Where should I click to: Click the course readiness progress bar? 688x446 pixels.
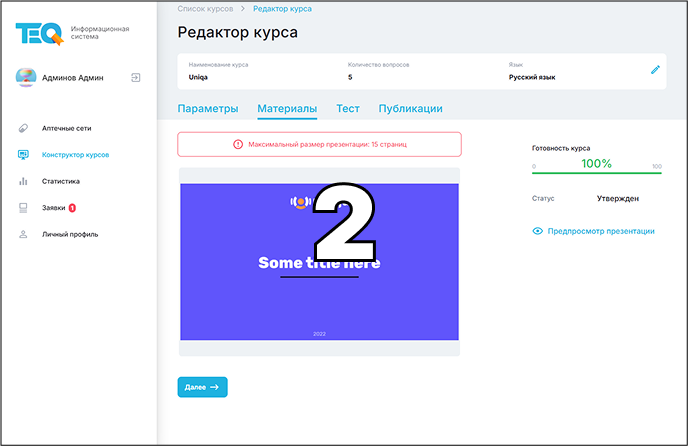click(x=596, y=172)
